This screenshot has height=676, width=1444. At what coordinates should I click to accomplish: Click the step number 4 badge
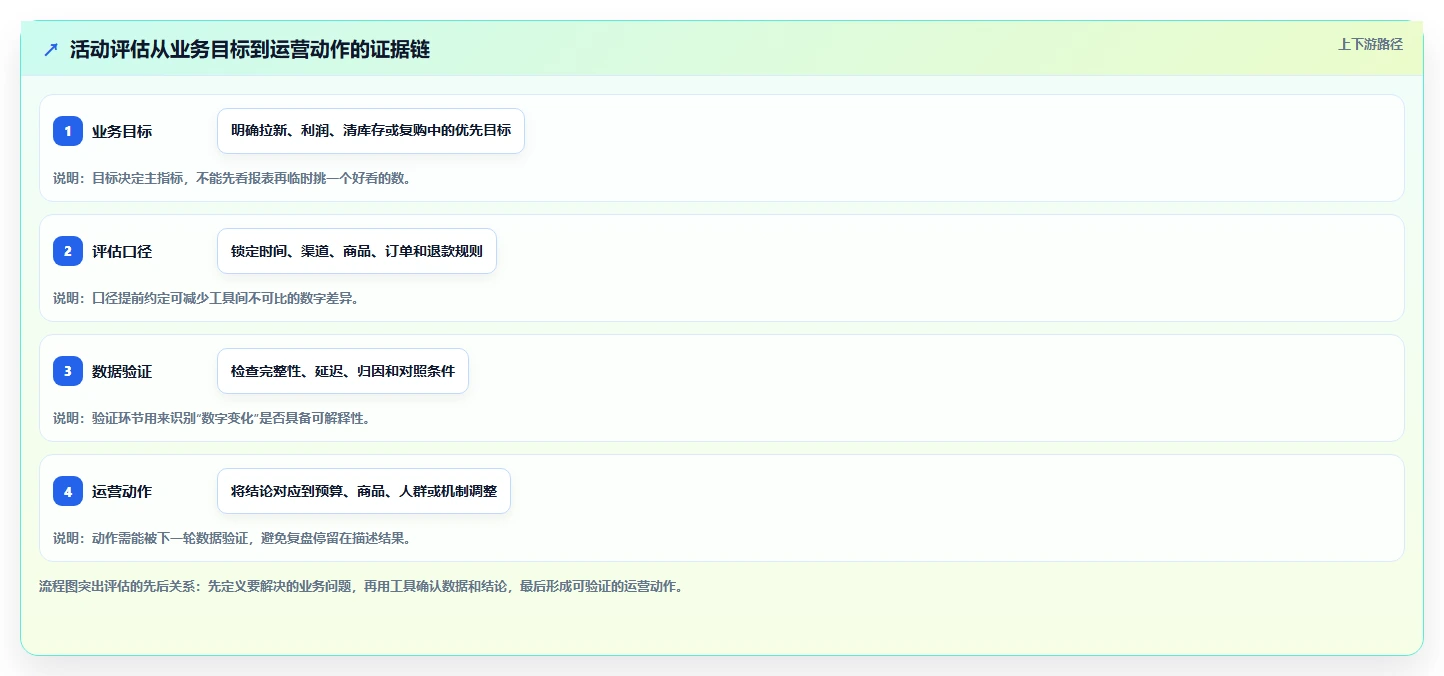(68, 491)
